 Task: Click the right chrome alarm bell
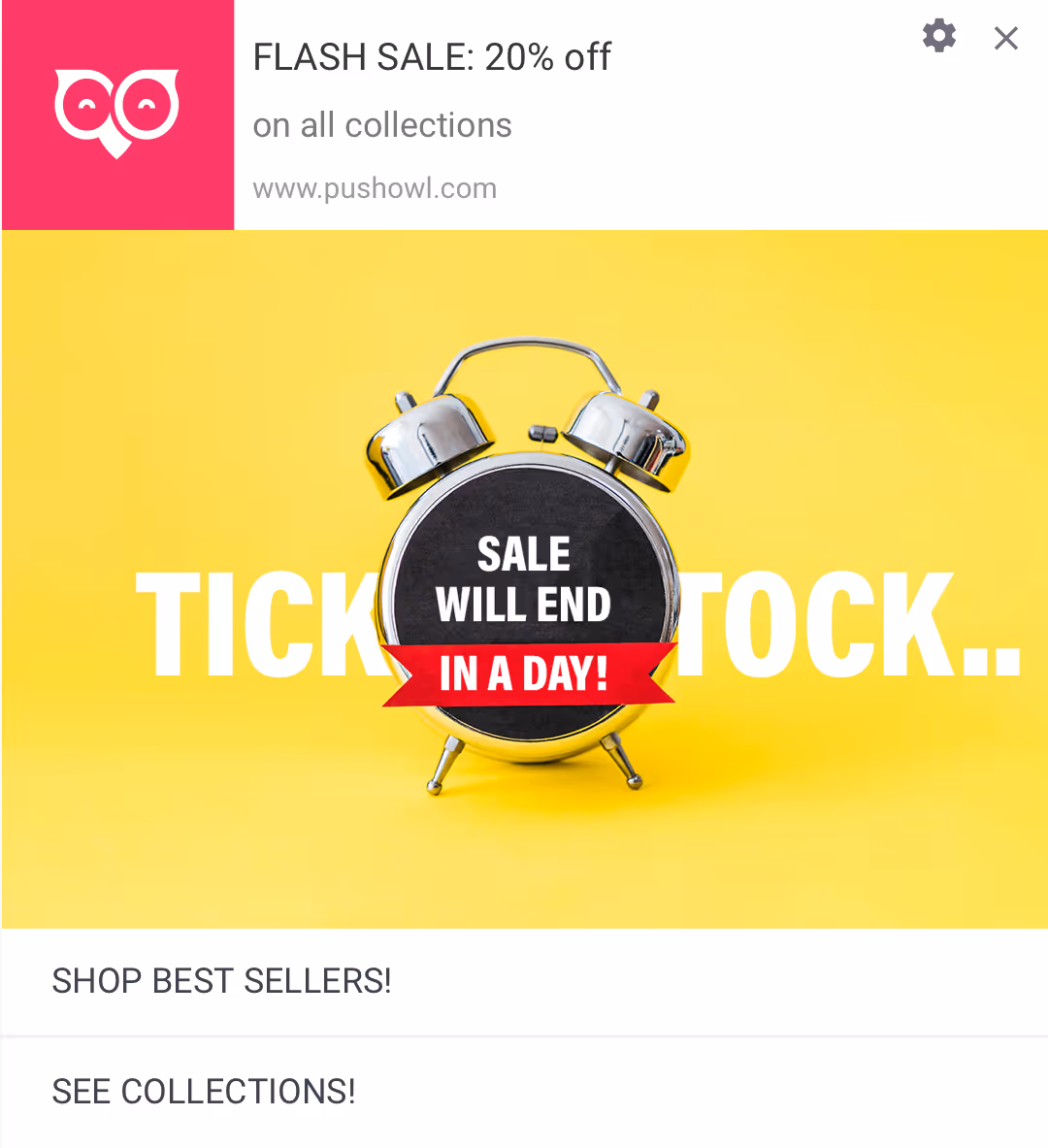point(628,441)
